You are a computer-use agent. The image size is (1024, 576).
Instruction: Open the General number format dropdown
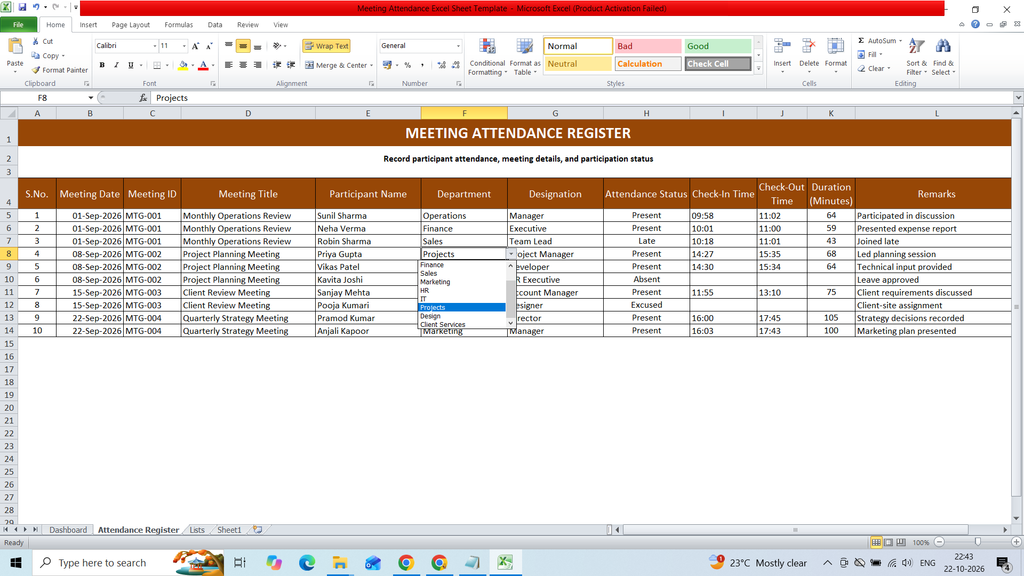click(x=458, y=46)
